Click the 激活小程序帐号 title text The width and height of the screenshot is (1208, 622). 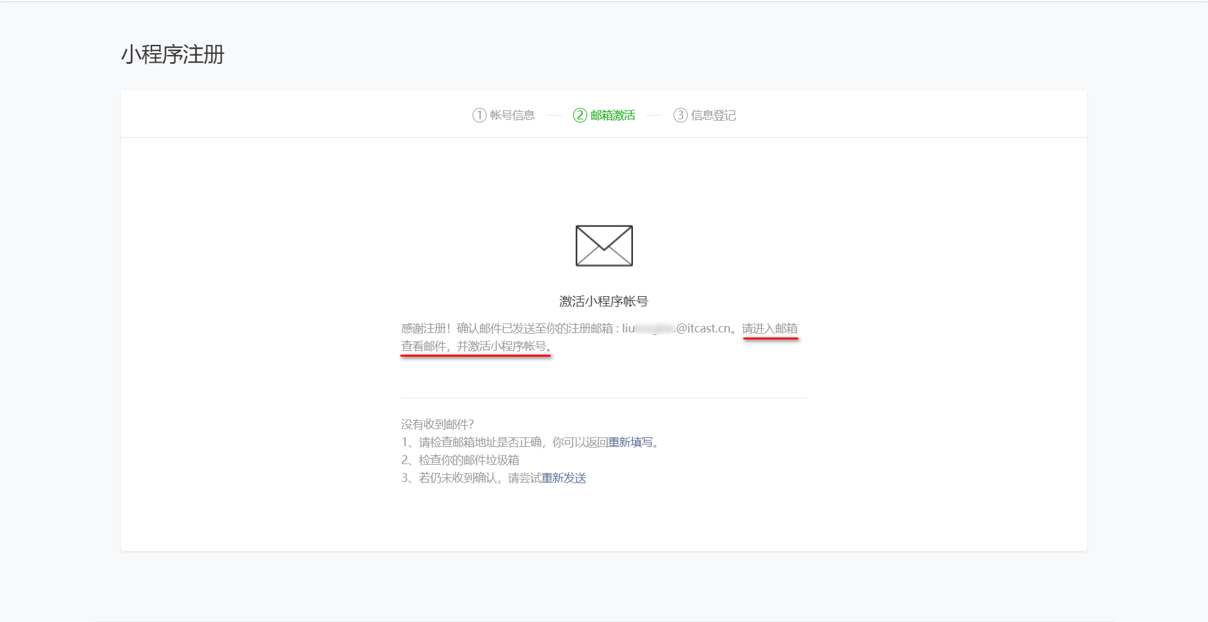click(x=604, y=301)
